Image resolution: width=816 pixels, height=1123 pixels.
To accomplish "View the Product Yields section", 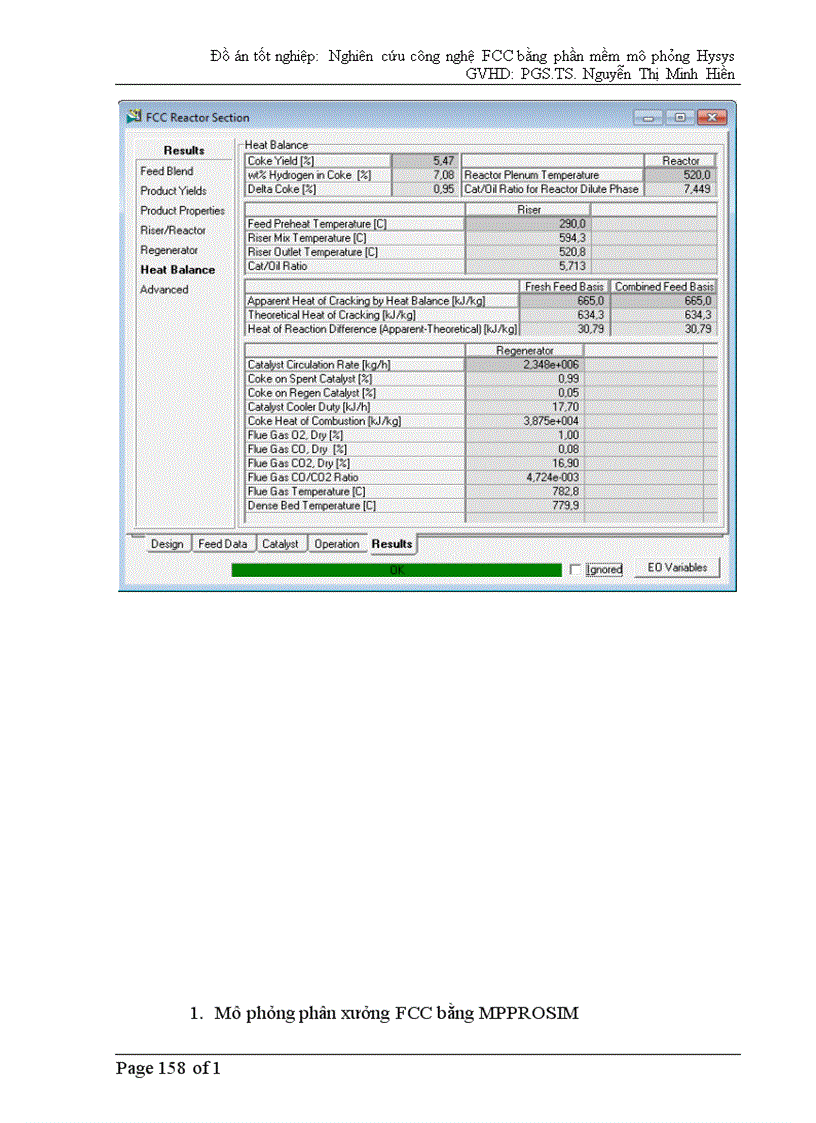I will pos(171,191).
